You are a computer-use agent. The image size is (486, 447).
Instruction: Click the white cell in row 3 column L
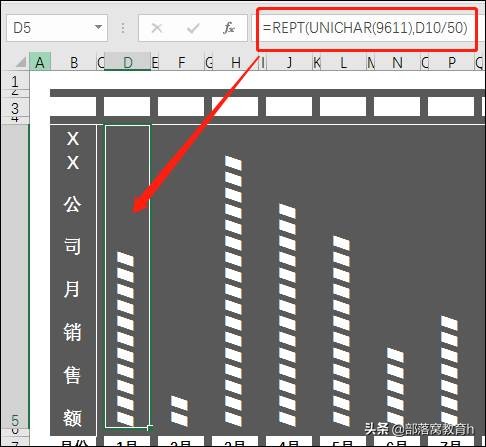point(343,107)
